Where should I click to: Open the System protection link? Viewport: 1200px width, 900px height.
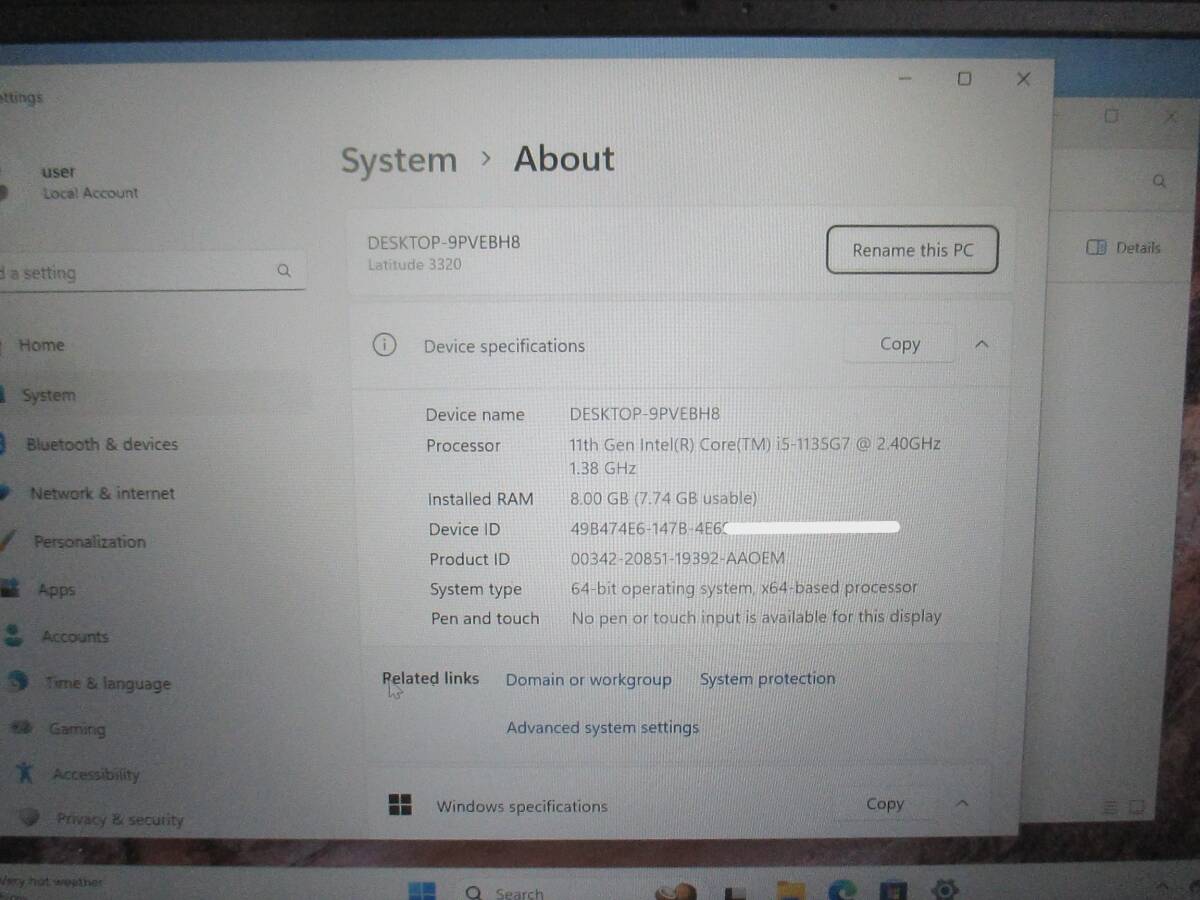tap(767, 678)
